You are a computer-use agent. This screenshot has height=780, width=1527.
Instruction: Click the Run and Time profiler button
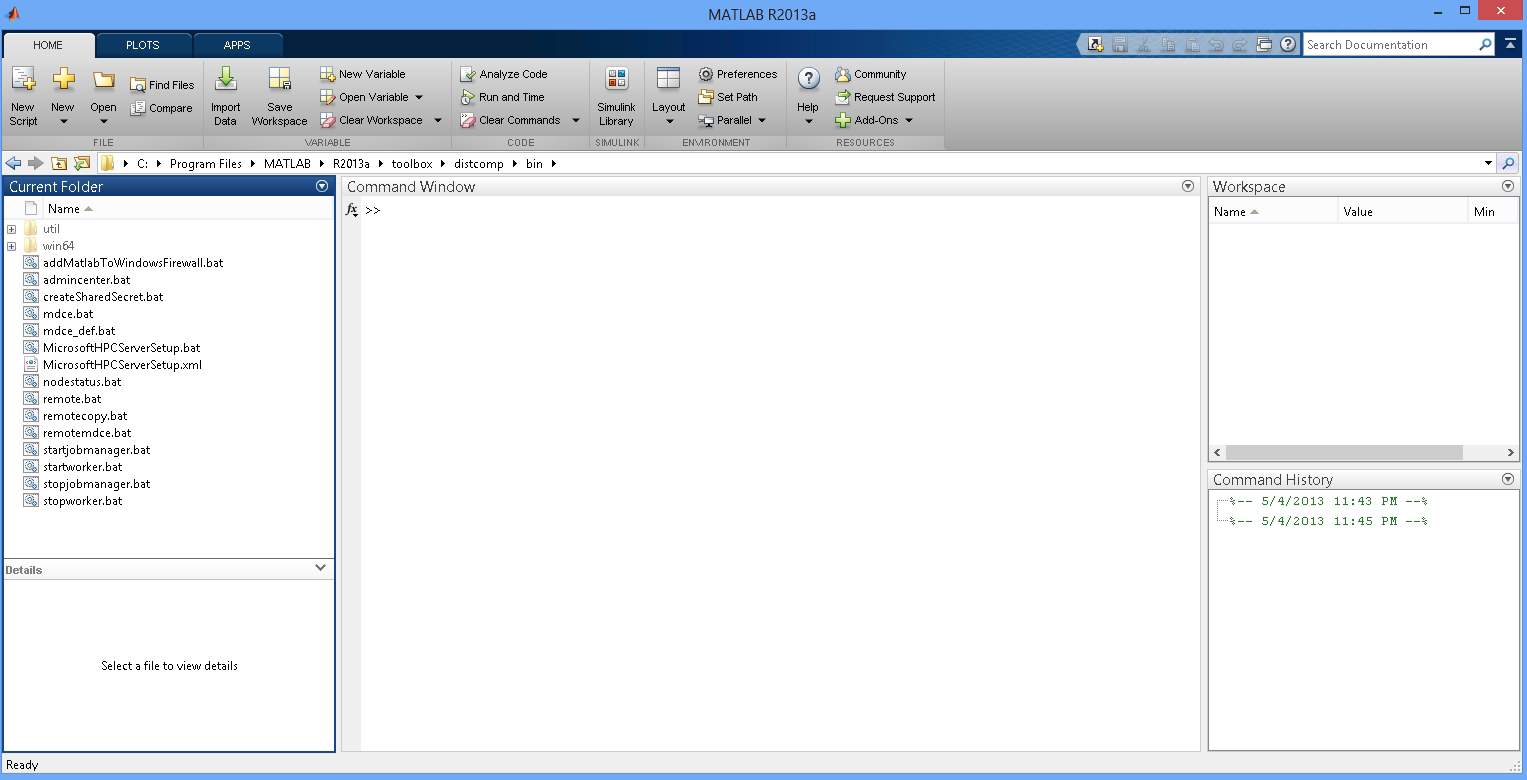[502, 97]
